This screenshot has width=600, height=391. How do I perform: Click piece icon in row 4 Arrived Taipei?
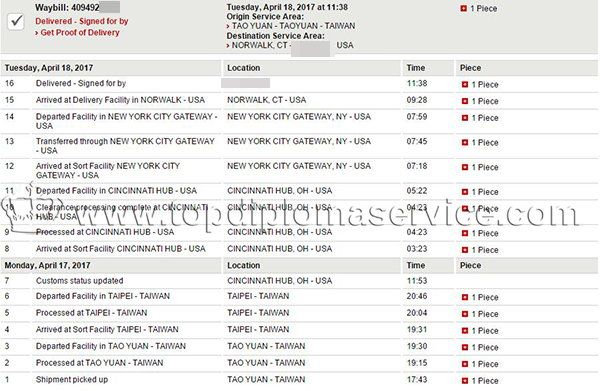(x=465, y=331)
